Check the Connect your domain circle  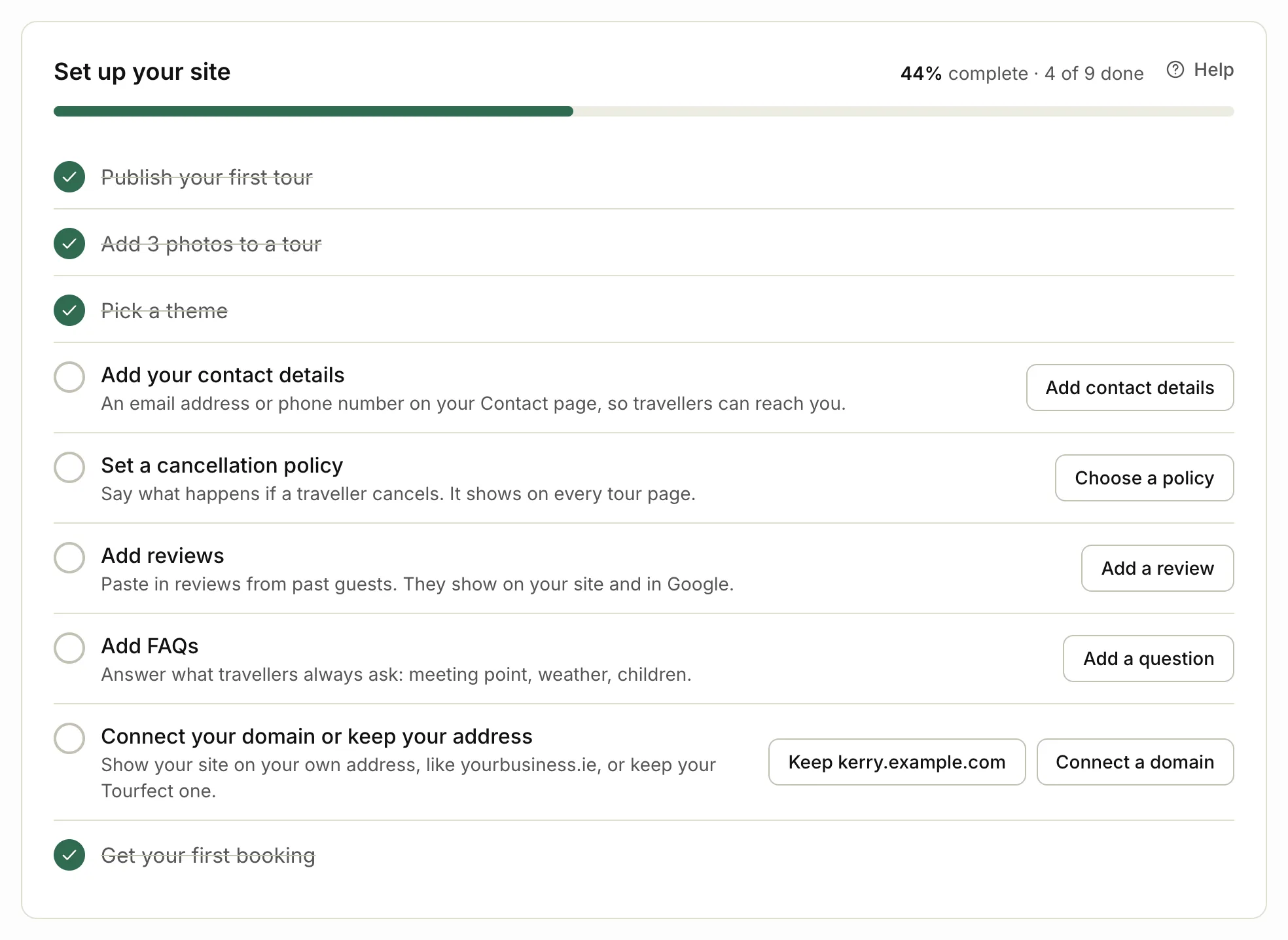point(69,738)
